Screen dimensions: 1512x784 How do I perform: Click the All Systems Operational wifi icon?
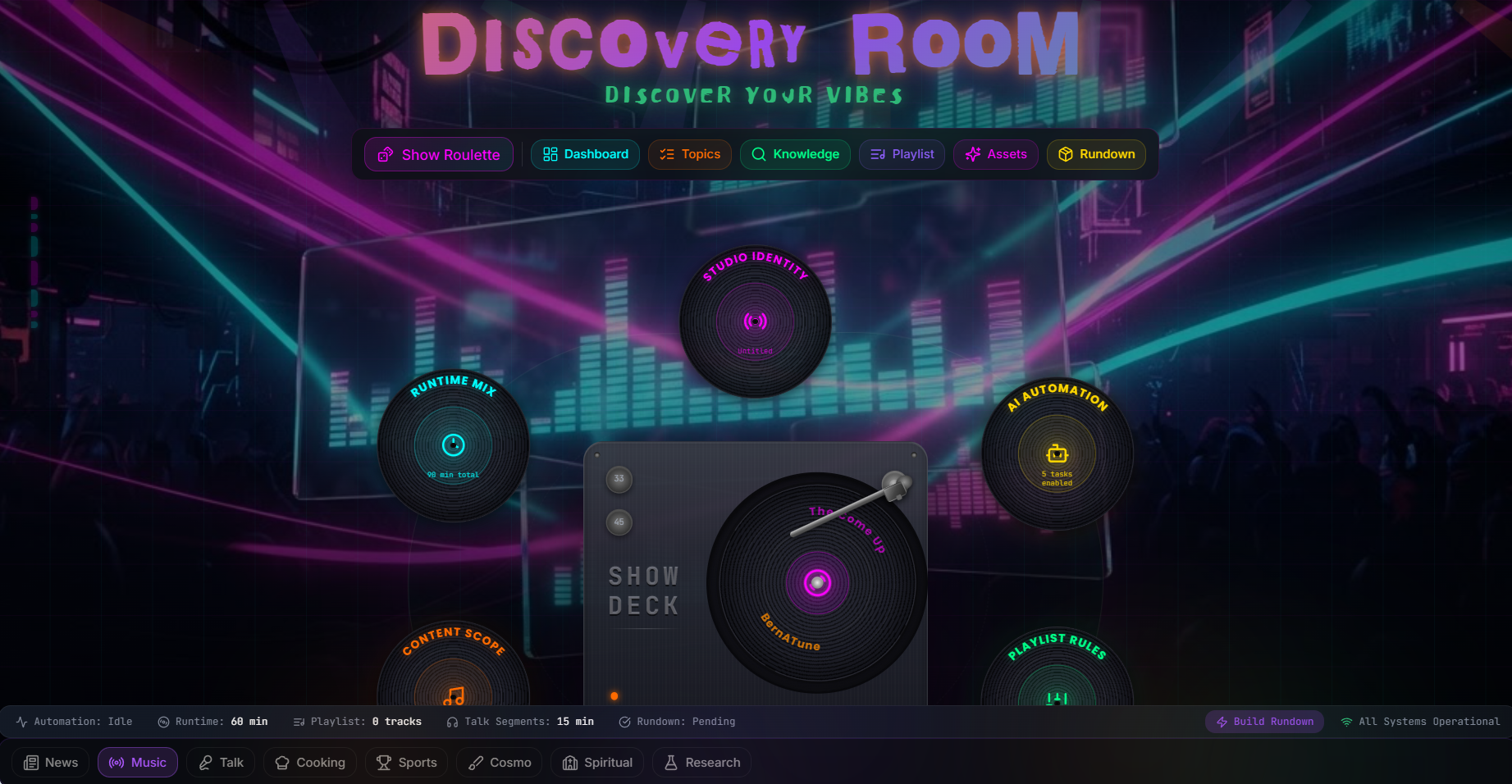[1346, 722]
